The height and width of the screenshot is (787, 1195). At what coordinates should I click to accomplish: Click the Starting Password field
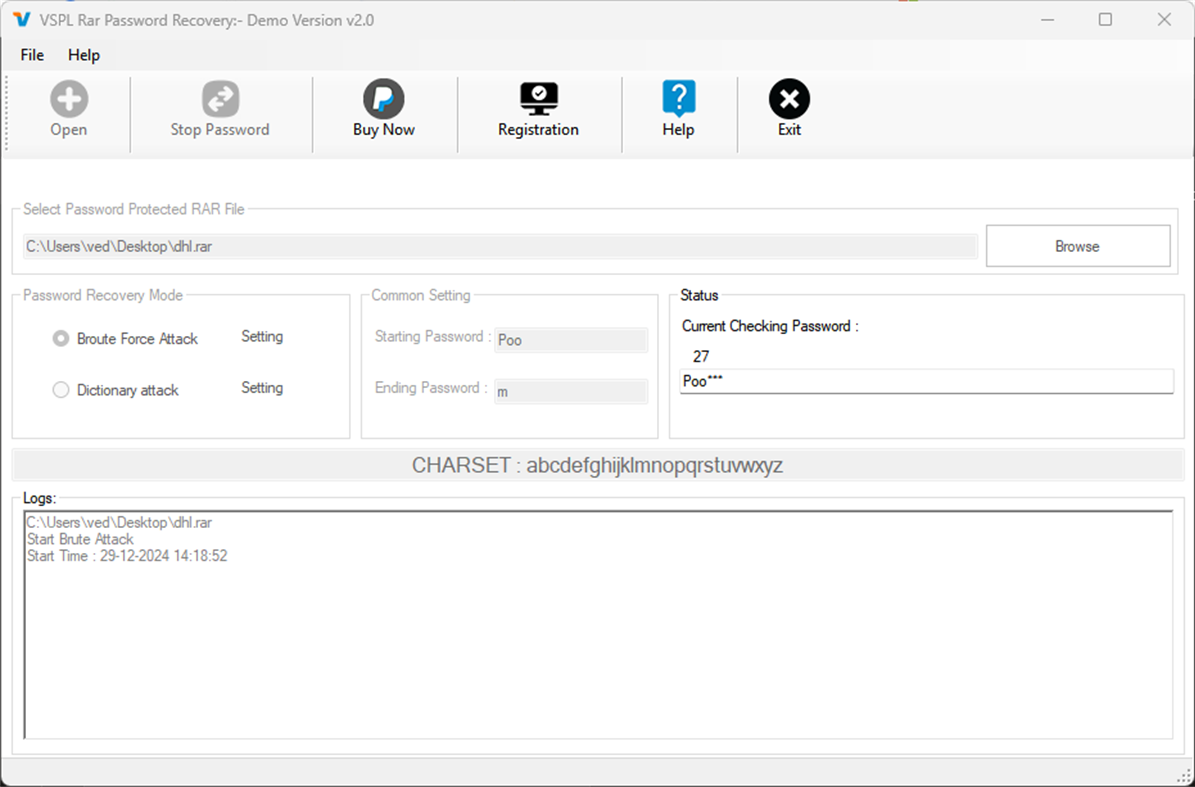point(570,340)
